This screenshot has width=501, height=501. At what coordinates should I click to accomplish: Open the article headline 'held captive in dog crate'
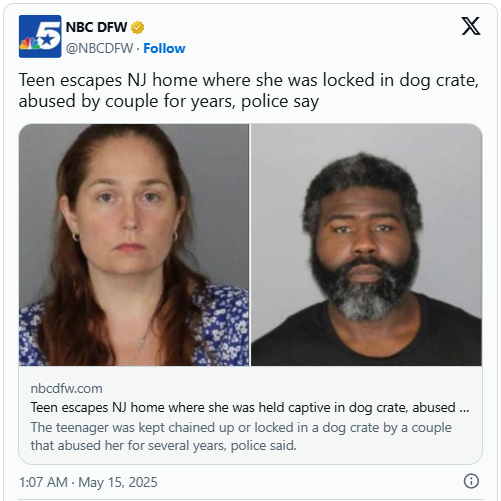click(250, 408)
